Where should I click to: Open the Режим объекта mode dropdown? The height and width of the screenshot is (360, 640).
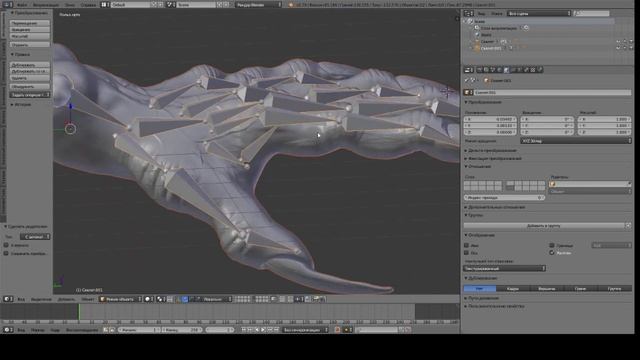[x=120, y=299]
